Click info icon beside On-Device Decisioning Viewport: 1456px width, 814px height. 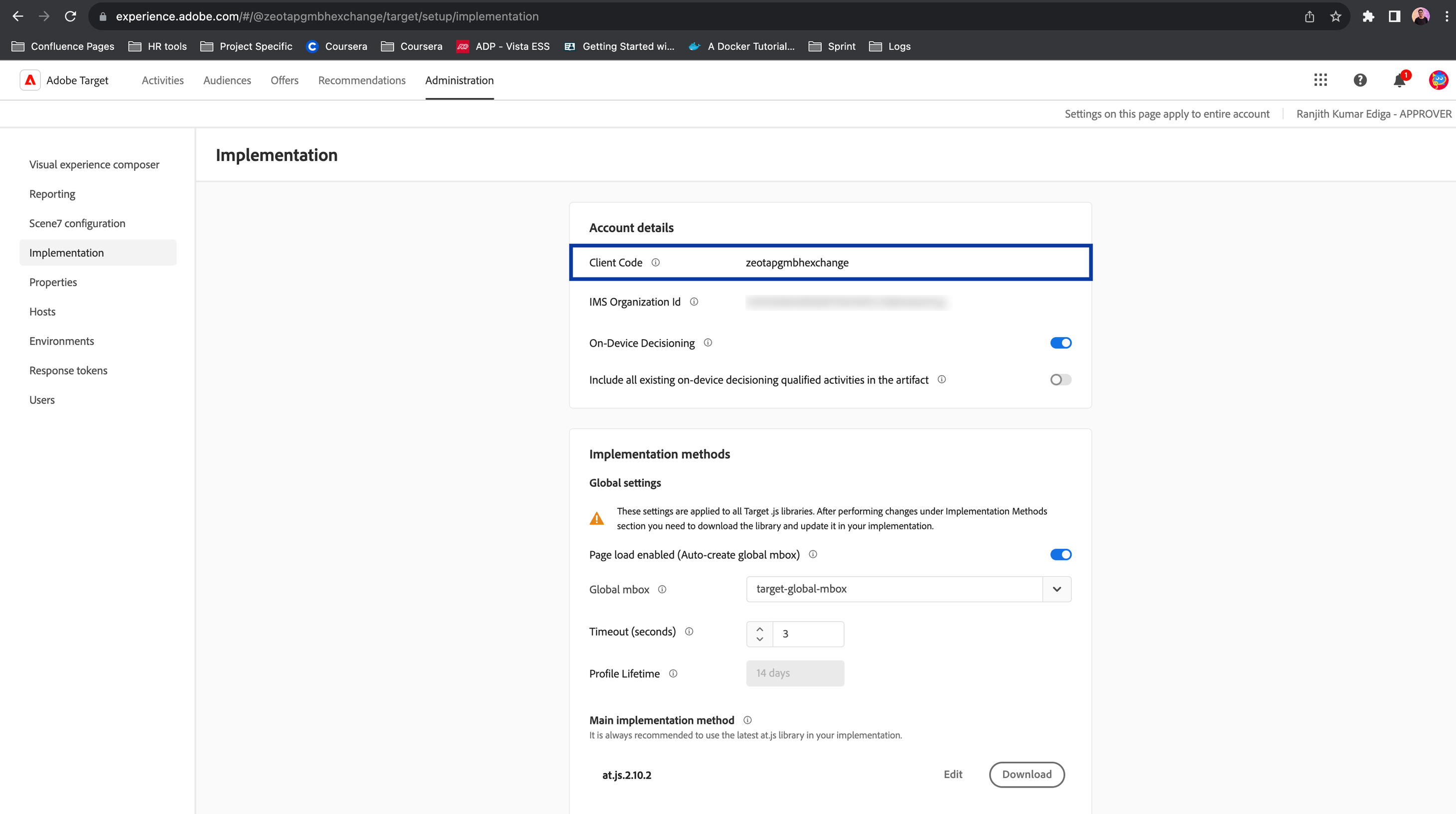tap(708, 343)
